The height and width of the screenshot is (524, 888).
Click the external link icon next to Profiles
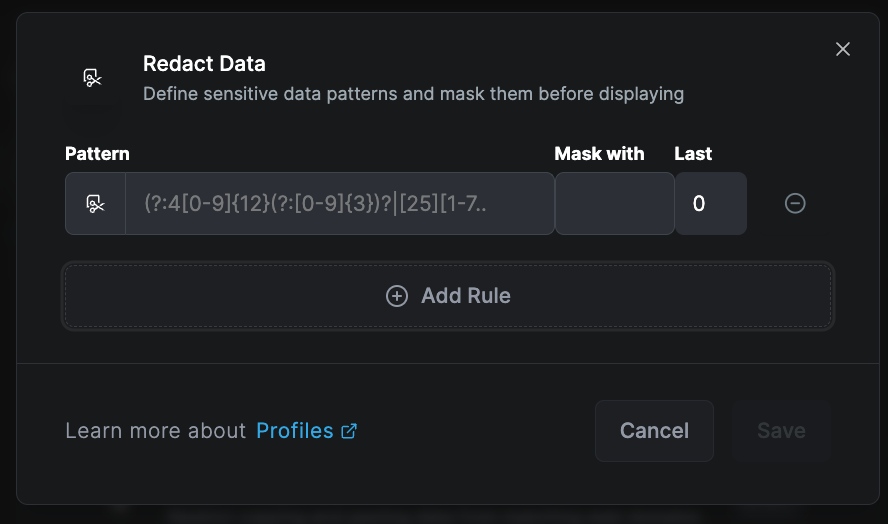pos(349,431)
